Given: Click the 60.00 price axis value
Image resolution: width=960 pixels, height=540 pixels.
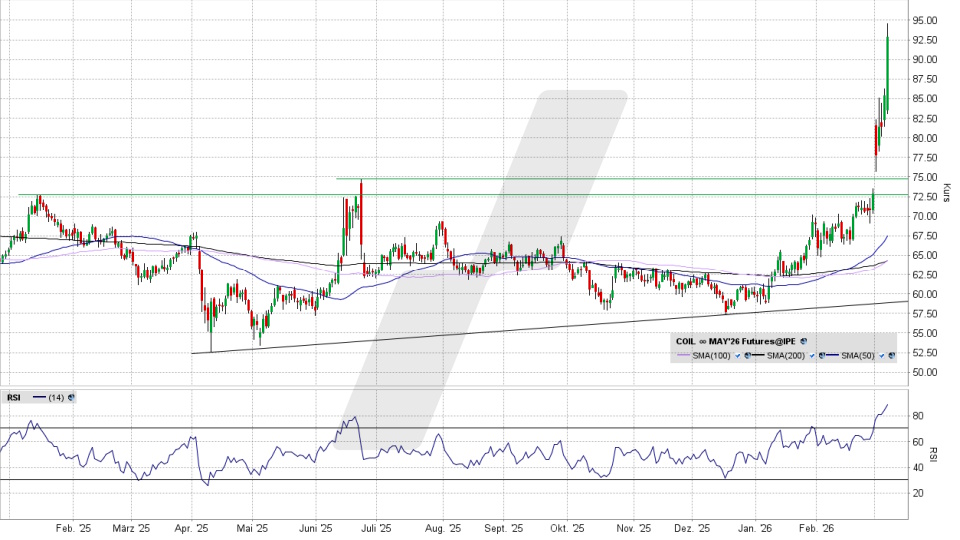Looking at the screenshot, I should pyautogui.click(x=924, y=294).
